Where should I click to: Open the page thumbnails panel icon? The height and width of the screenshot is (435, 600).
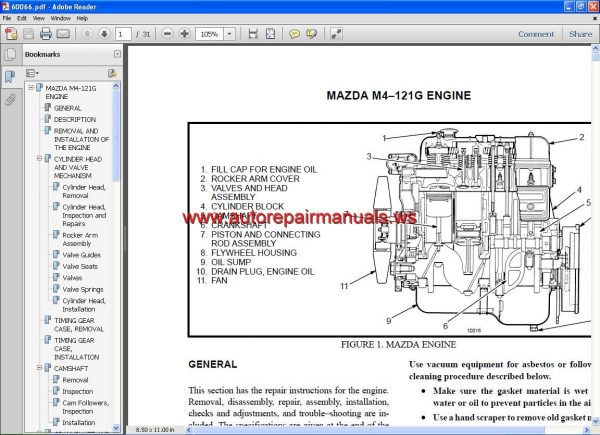10,55
